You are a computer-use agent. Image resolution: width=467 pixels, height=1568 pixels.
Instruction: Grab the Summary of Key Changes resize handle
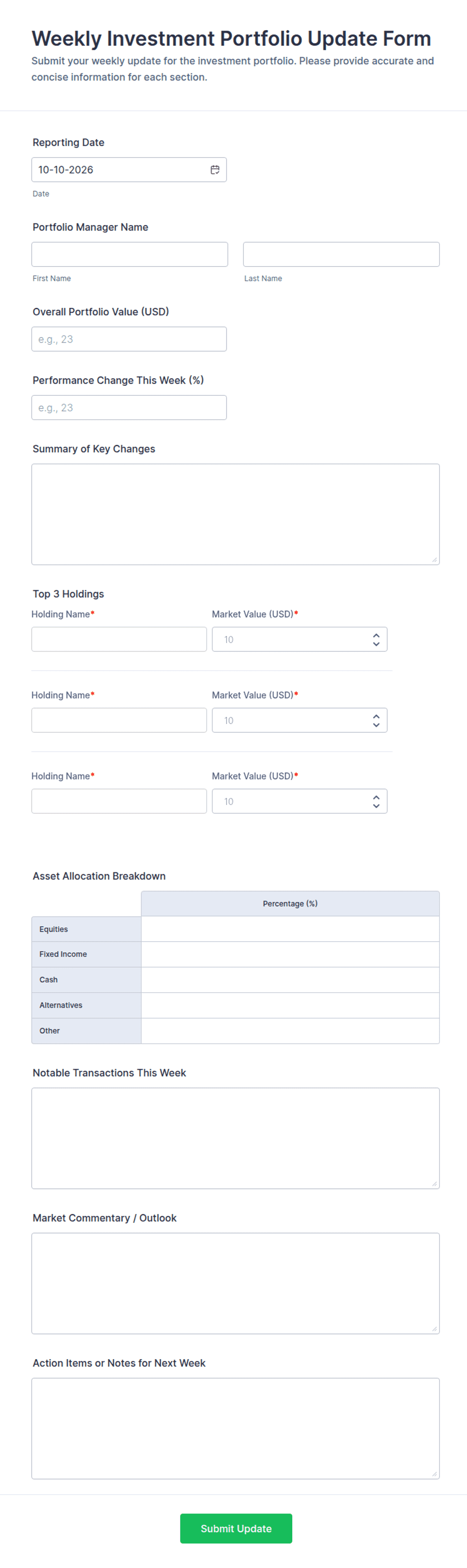(x=435, y=560)
